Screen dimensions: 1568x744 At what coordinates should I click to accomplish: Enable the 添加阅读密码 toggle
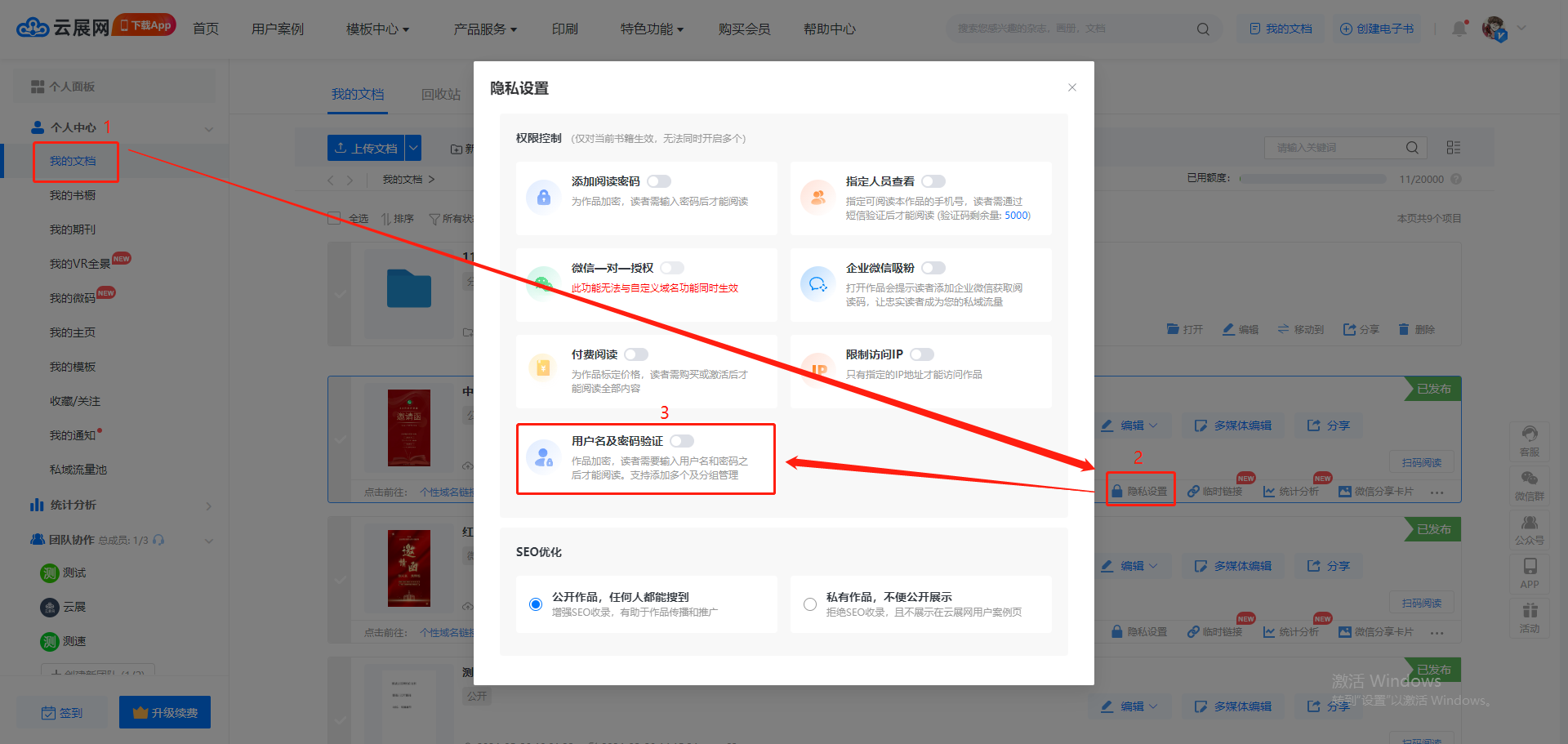pos(659,181)
